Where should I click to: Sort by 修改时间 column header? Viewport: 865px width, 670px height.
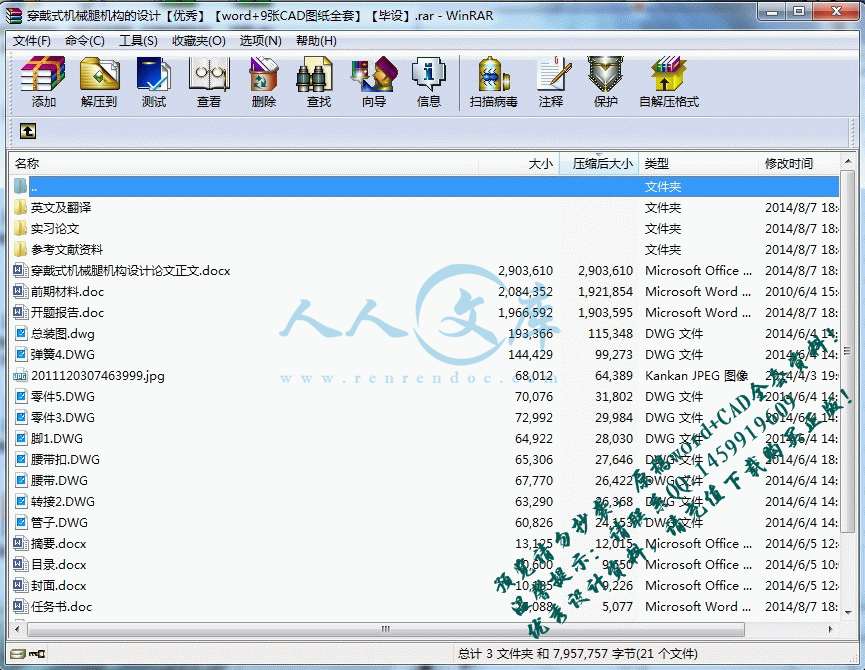click(x=799, y=164)
